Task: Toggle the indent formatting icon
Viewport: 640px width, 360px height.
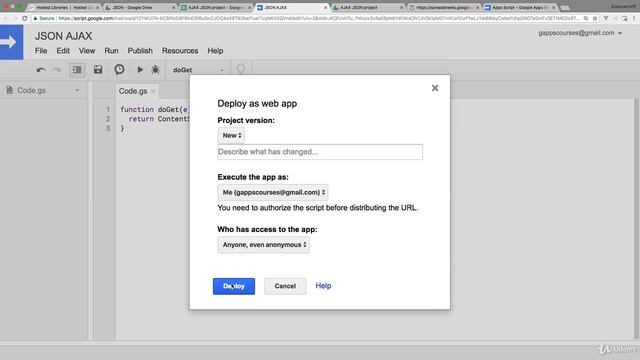Action: coord(77,70)
